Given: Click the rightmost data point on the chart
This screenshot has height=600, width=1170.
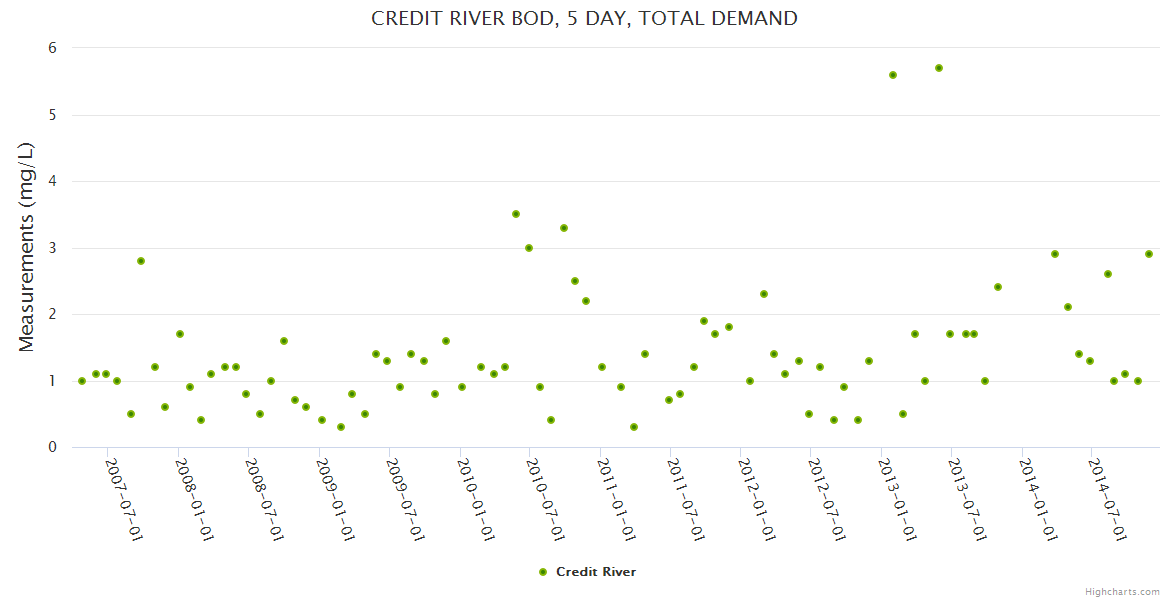Looking at the screenshot, I should pyautogui.click(x=1149, y=254).
